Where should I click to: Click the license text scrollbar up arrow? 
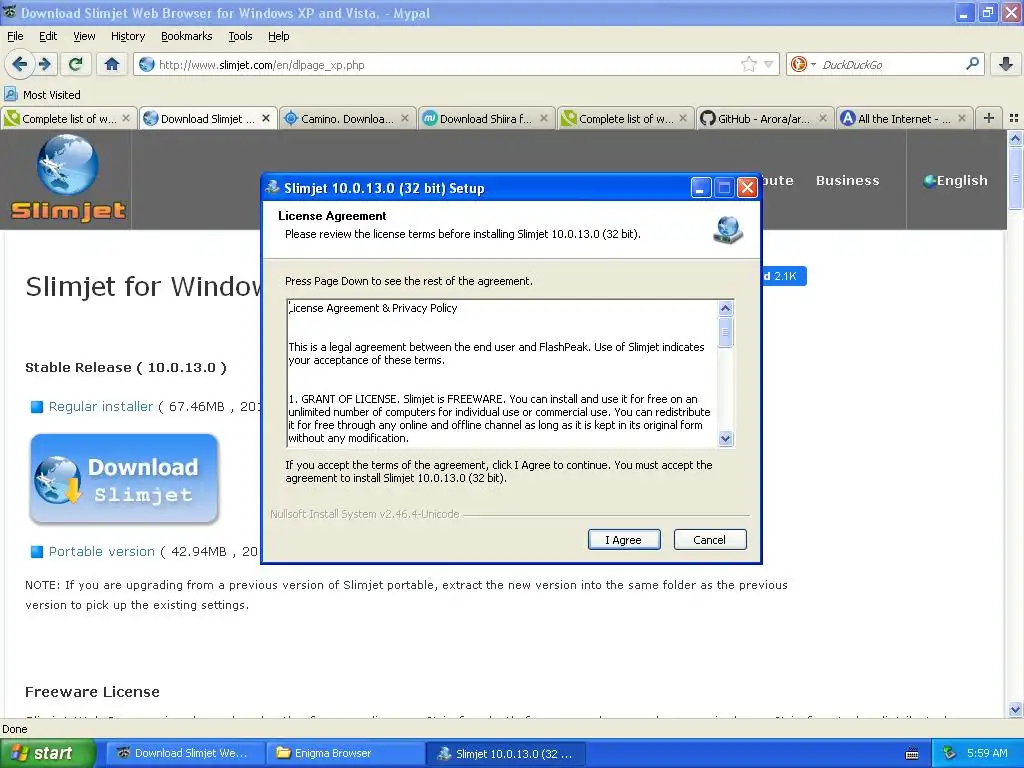click(725, 308)
